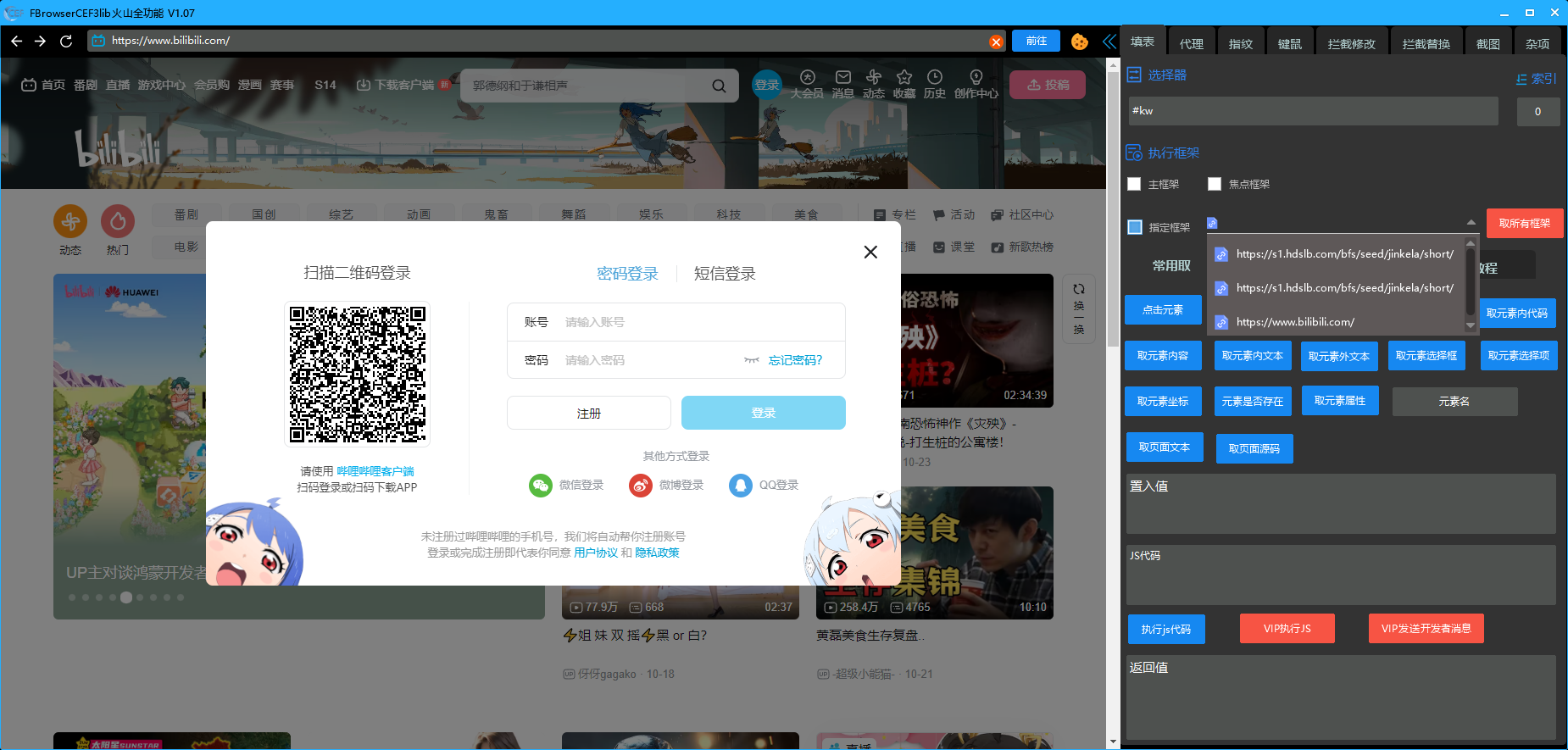The width and height of the screenshot is (1568, 750).
Task: Check the 指定框架 checkbox
Action: click(x=1135, y=227)
